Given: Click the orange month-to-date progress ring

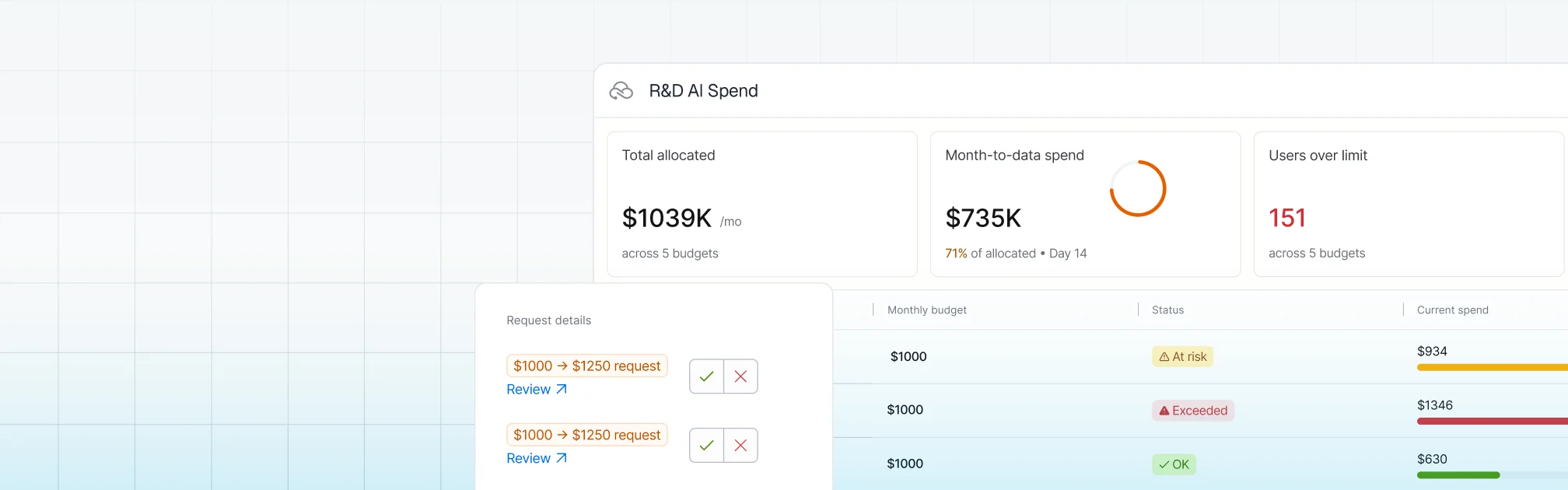Looking at the screenshot, I should click(1138, 188).
